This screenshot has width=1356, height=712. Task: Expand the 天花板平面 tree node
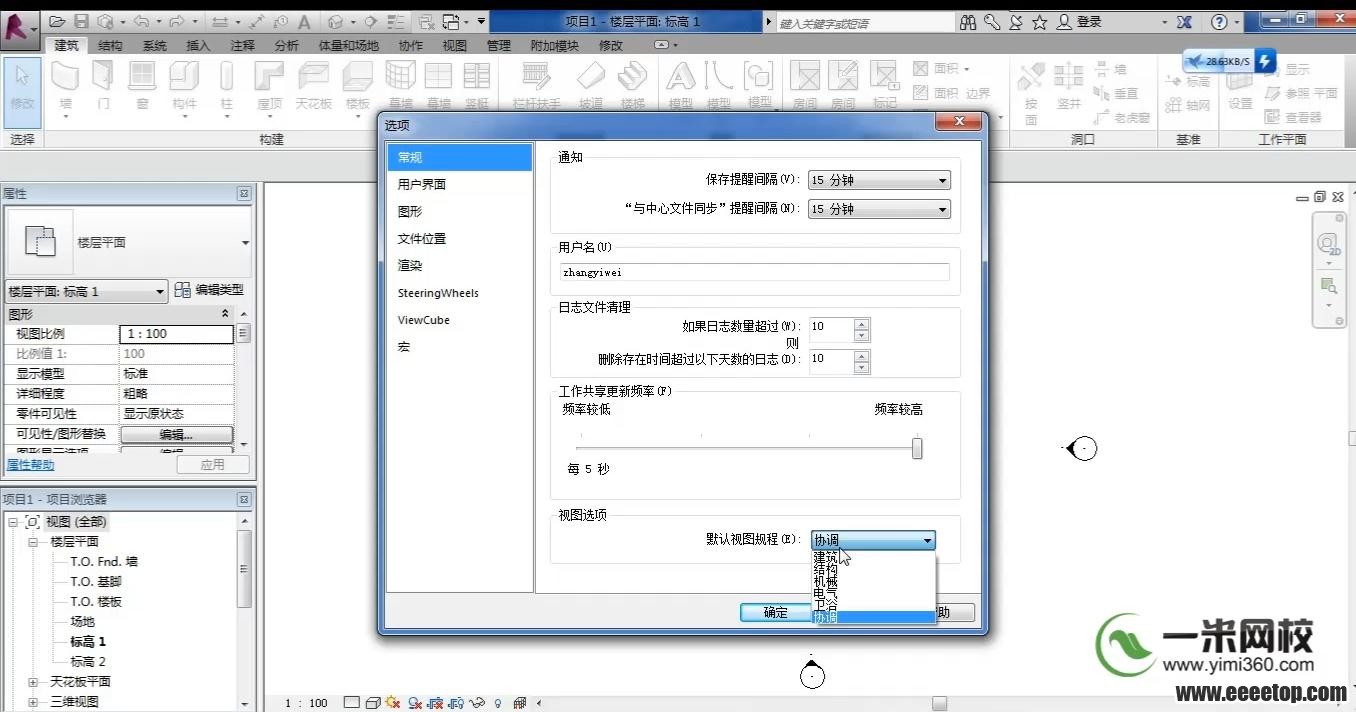[x=33, y=682]
